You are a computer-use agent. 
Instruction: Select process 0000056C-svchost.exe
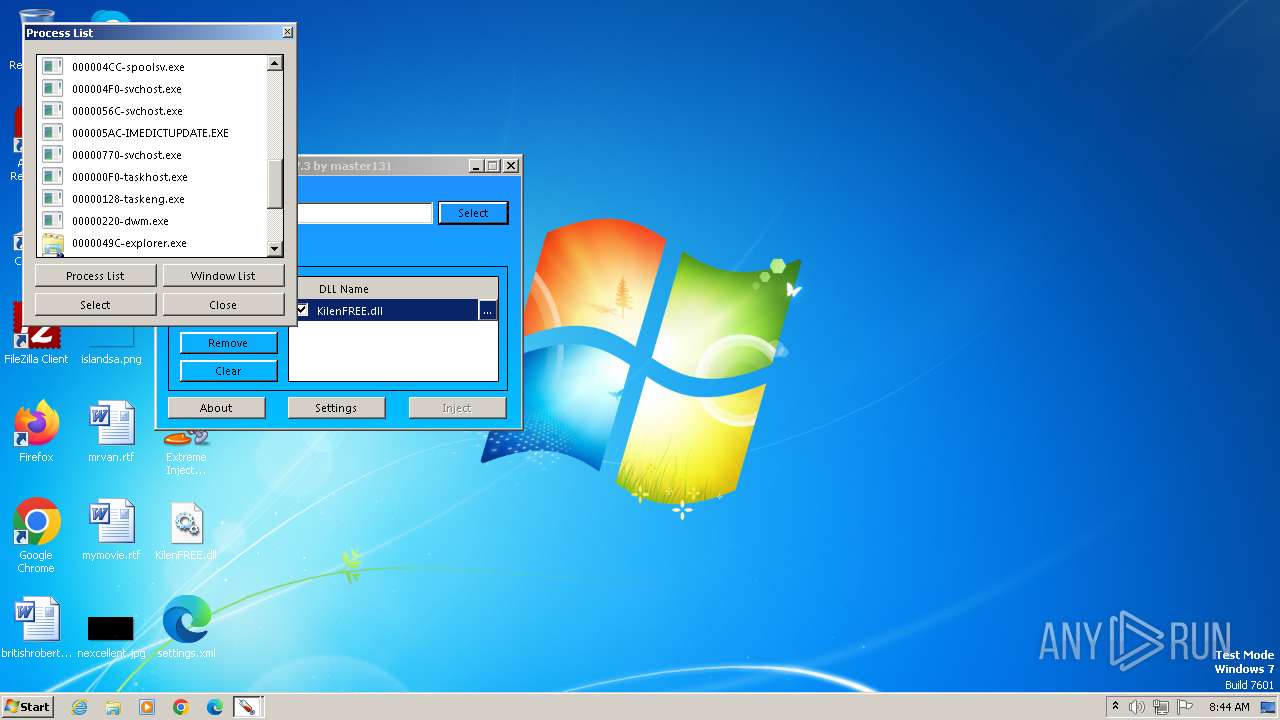127,111
